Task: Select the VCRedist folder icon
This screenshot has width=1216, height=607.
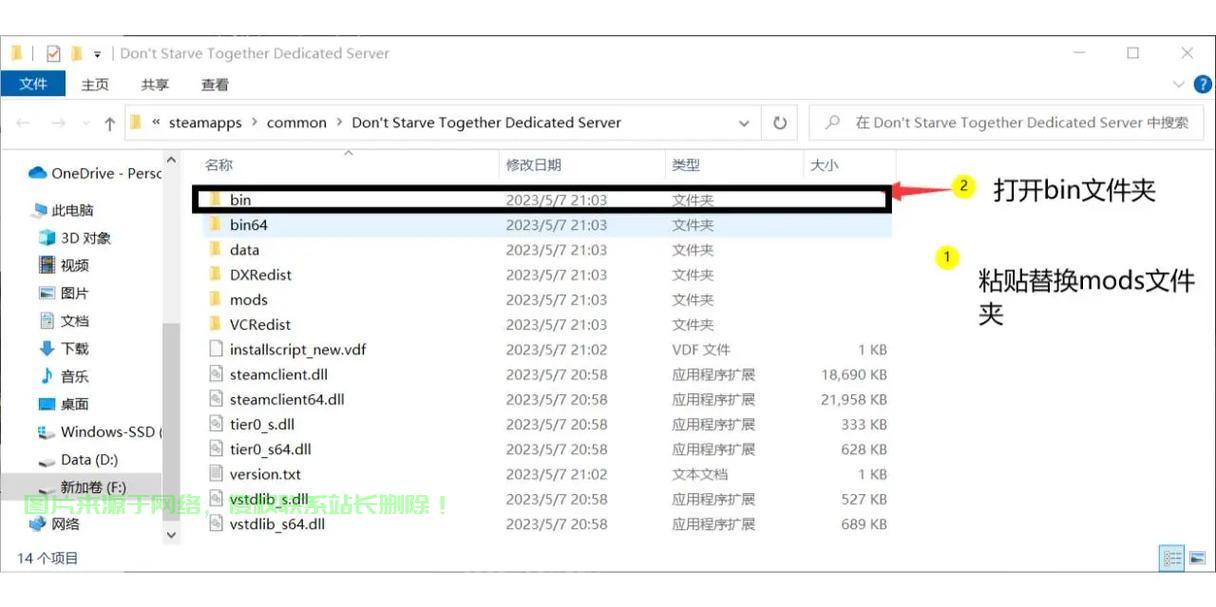Action: pyautogui.click(x=215, y=324)
